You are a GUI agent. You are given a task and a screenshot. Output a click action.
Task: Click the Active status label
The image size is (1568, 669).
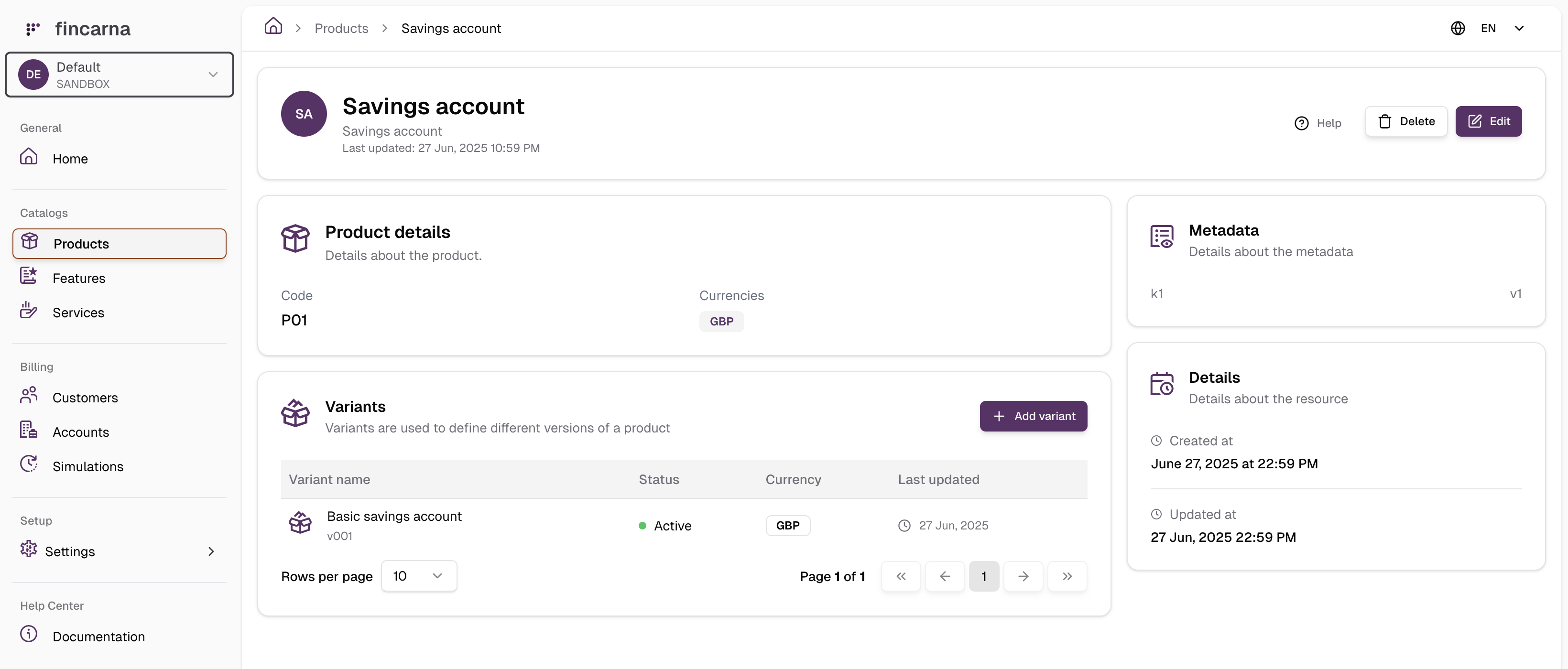673,526
